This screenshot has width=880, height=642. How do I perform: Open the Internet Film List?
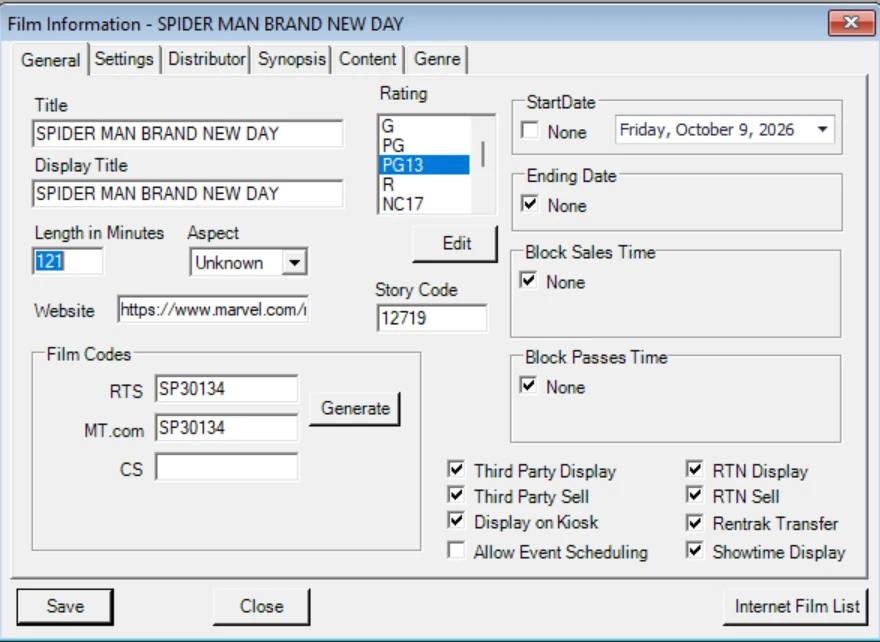[x=796, y=607]
